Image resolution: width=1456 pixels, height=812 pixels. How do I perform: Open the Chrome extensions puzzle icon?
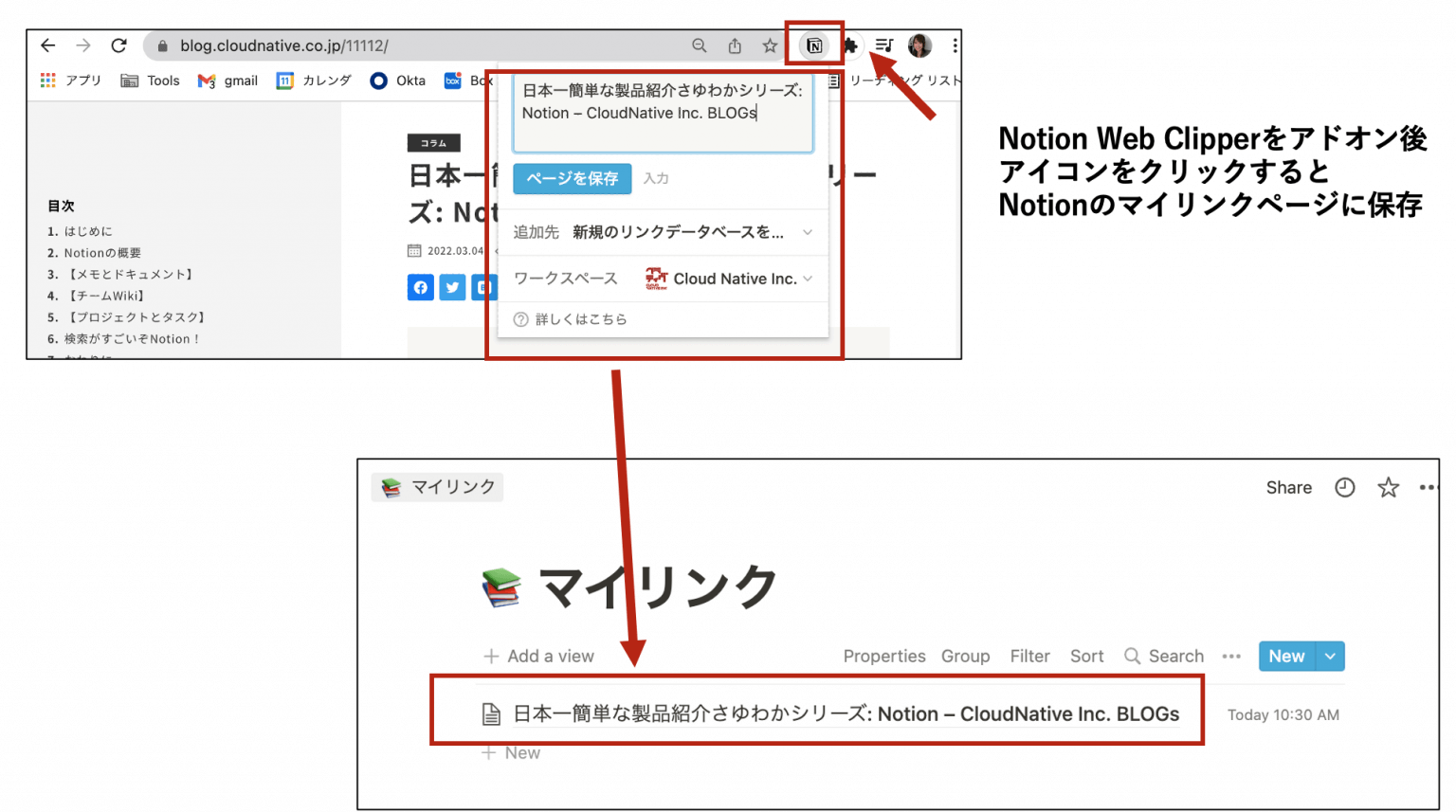point(850,45)
